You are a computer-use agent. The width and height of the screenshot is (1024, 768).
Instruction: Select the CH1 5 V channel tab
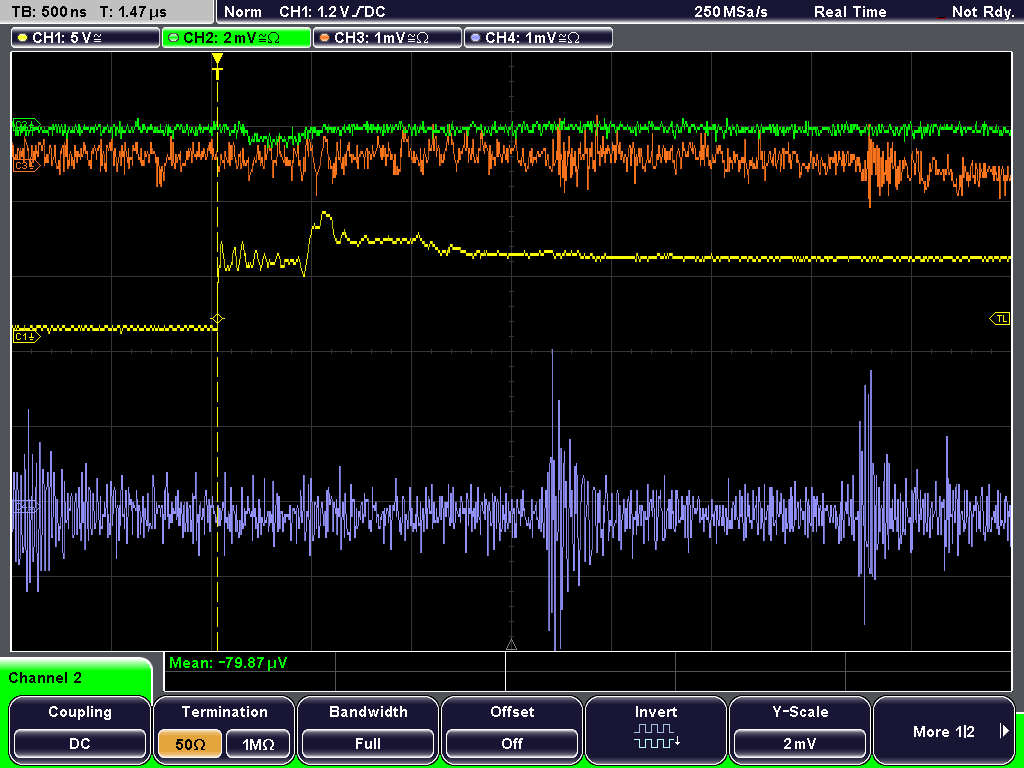tap(86, 38)
